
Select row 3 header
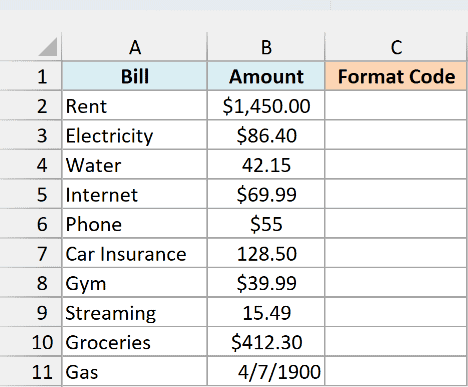[x=31, y=135]
